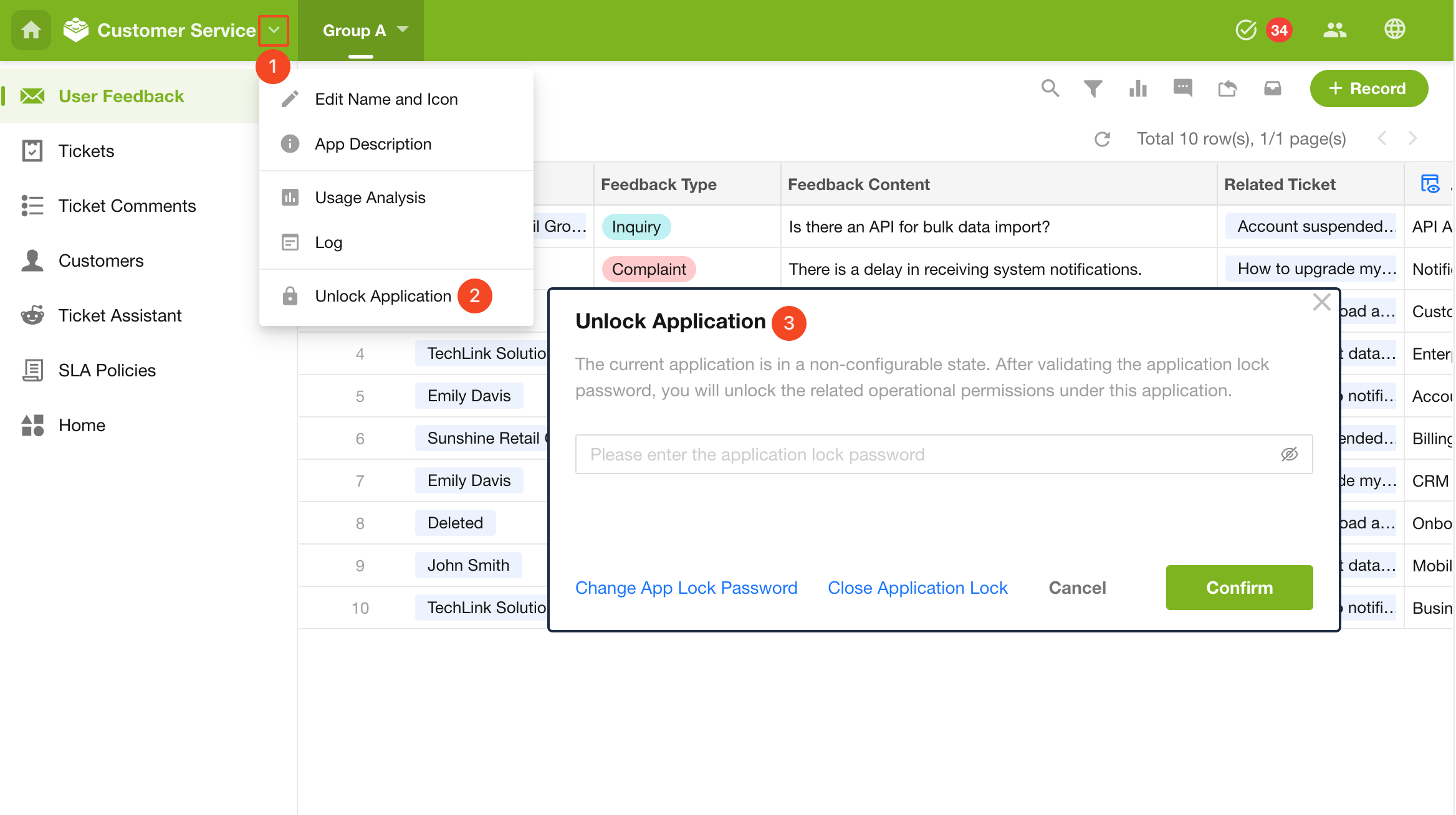
Task: Open the home icon in top bar
Action: (x=31, y=30)
